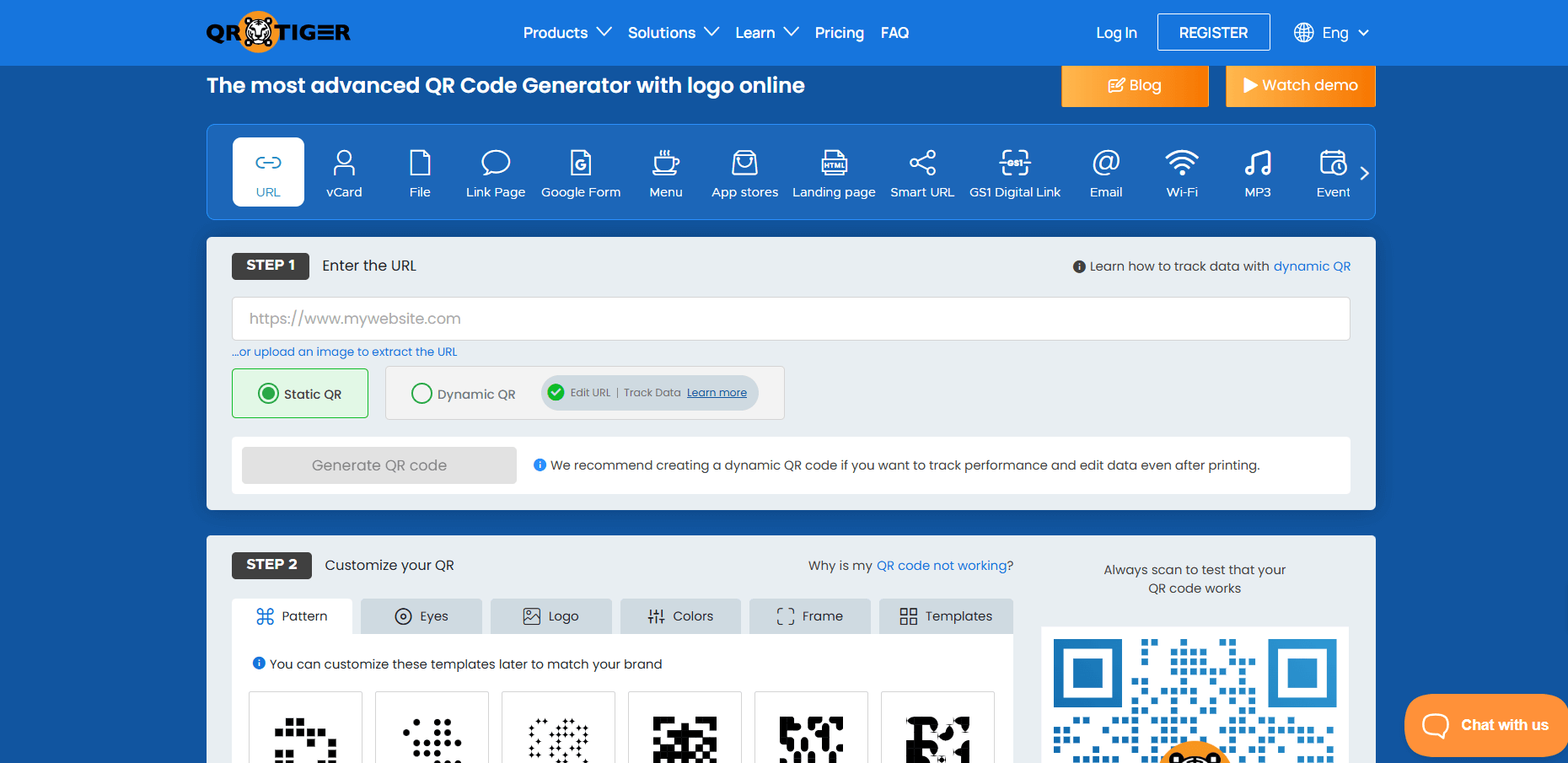Open the App stores QR type
1568x763 pixels.
(x=745, y=174)
